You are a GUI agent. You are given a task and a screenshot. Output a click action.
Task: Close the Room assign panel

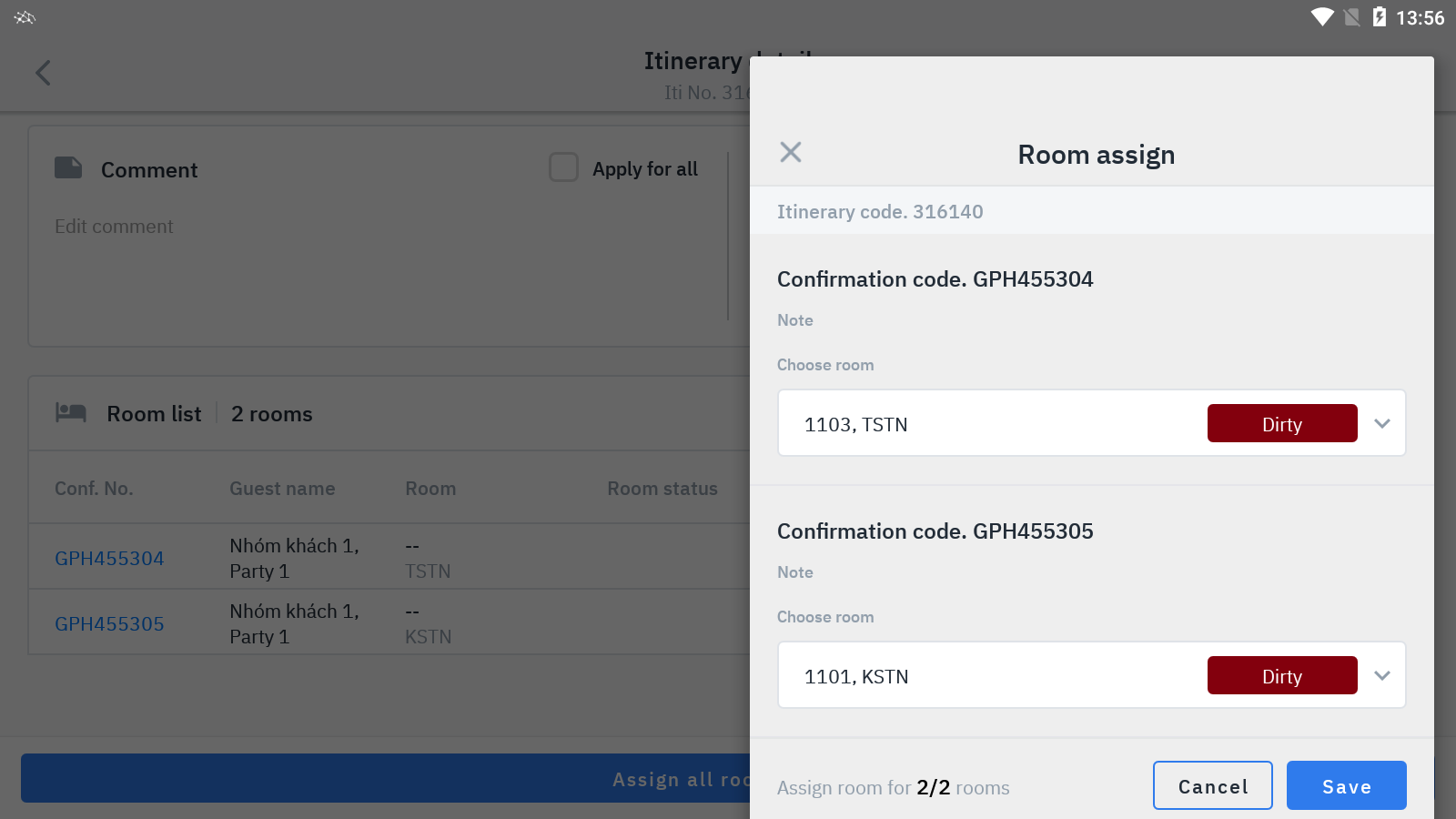[x=790, y=152]
